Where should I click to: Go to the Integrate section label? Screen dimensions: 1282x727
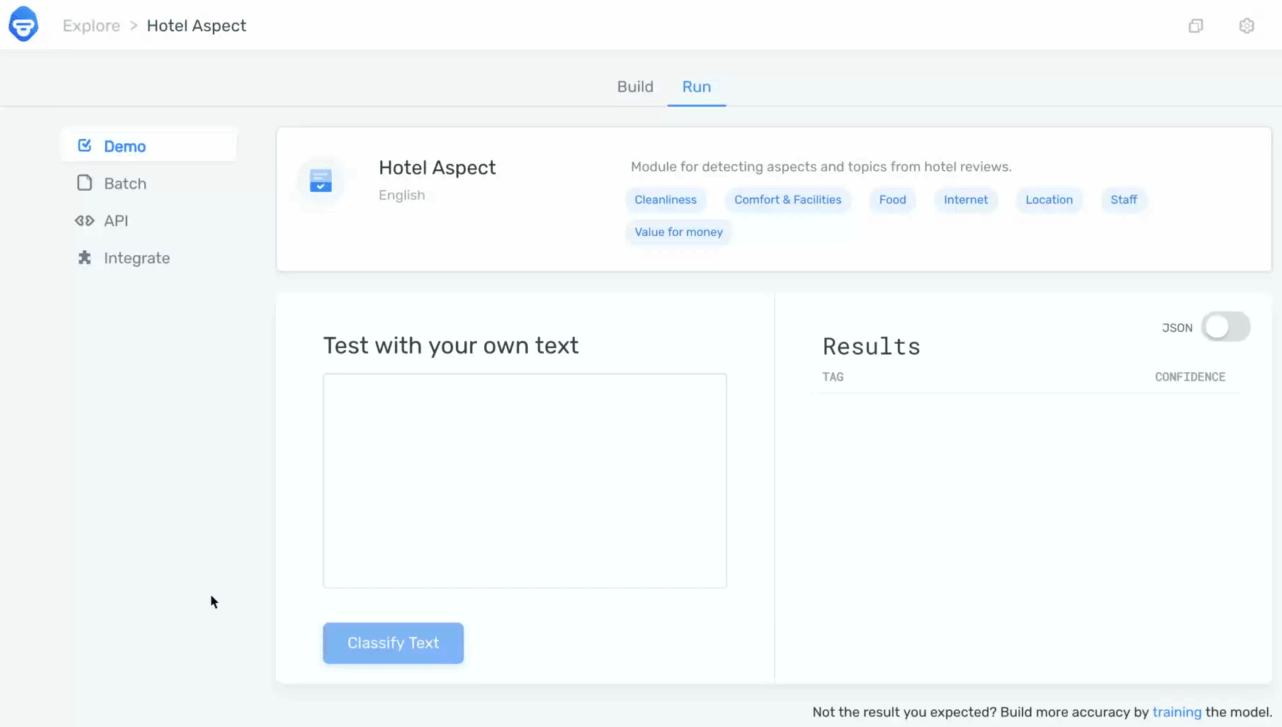137,258
